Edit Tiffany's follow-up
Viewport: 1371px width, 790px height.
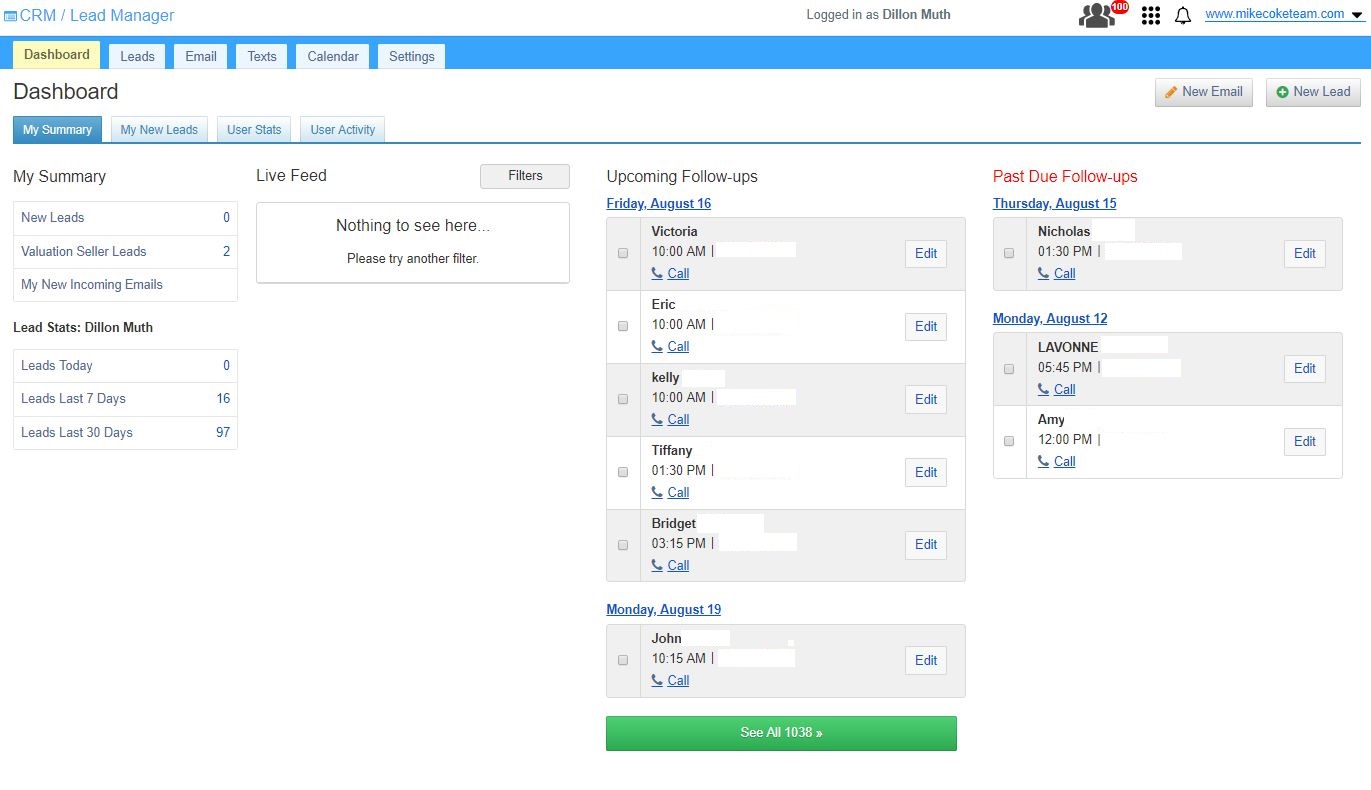pyautogui.click(x=926, y=473)
